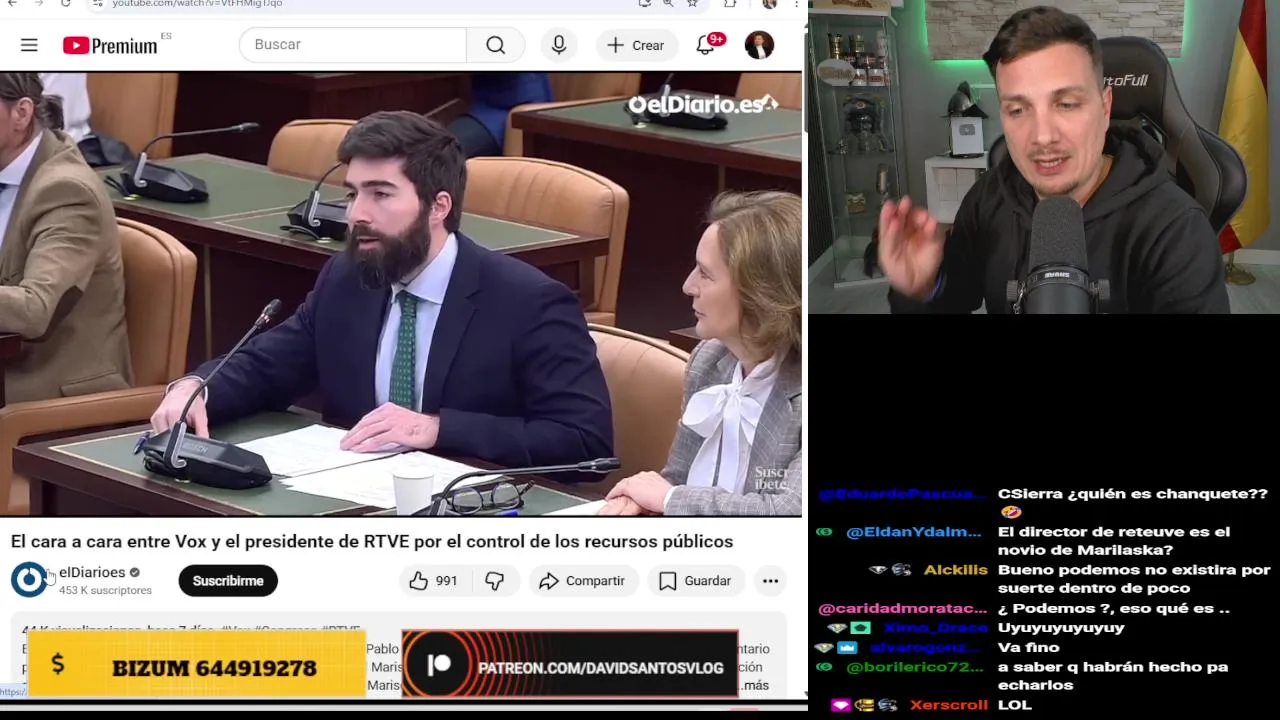
Task: Dislike the video with thumbs-down
Action: pyautogui.click(x=495, y=581)
